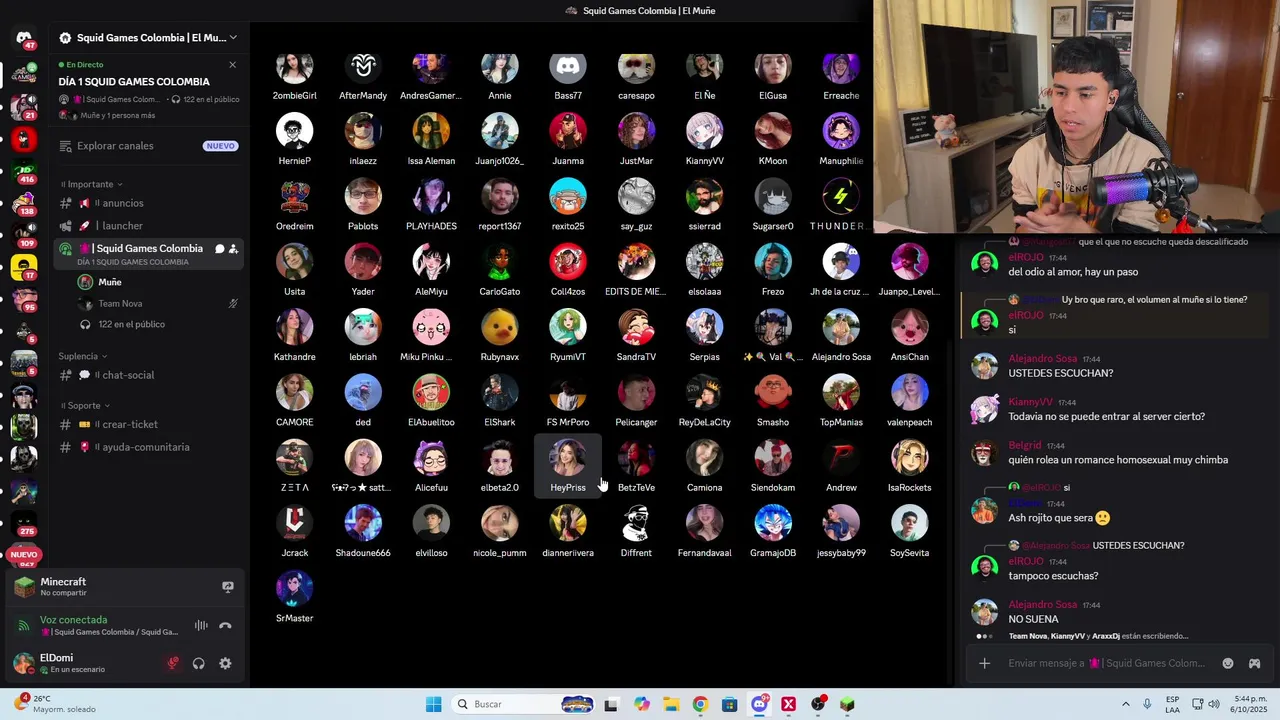Open File Explorer from the taskbar

point(670,704)
